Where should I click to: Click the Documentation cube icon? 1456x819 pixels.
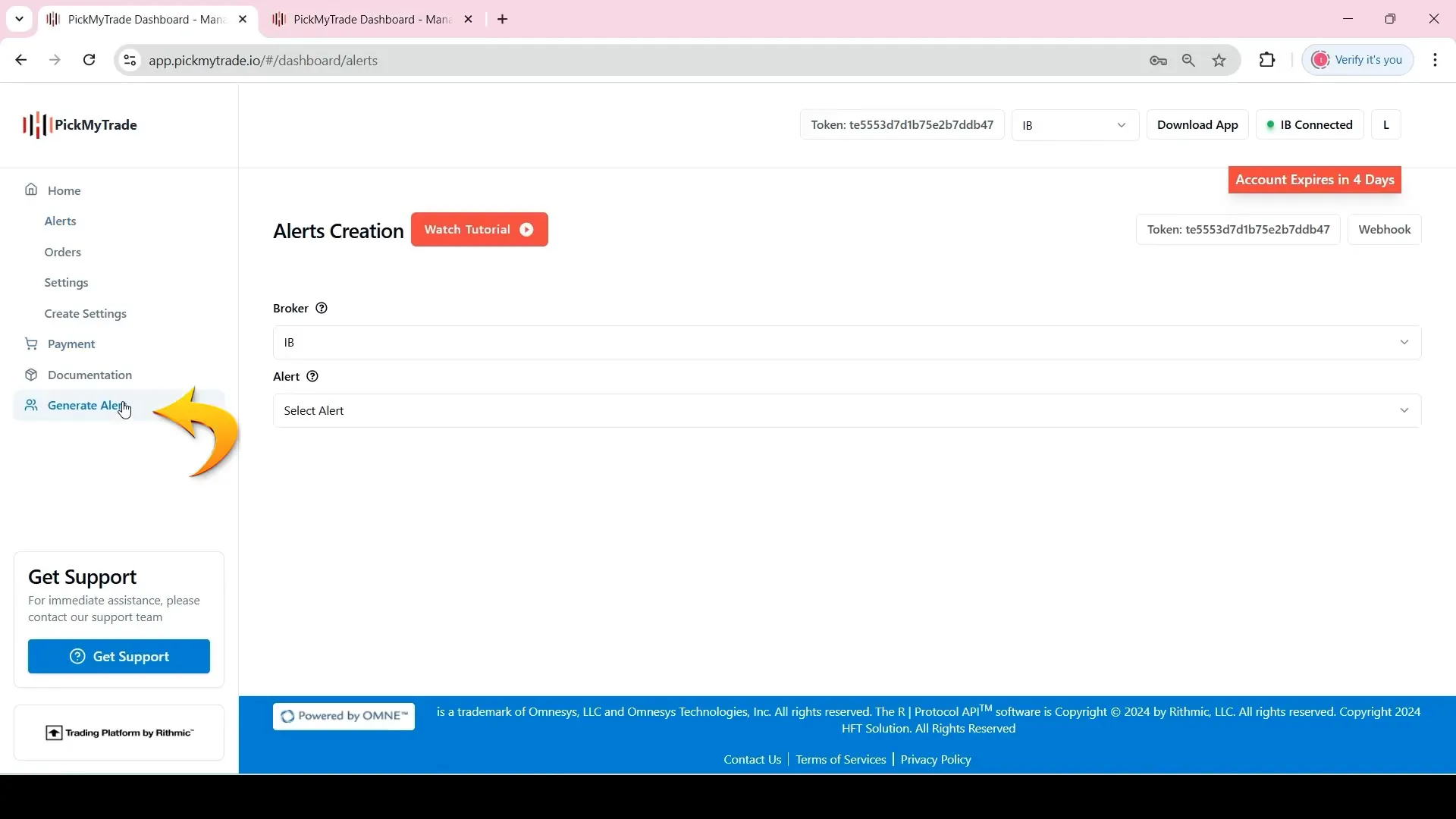coord(31,375)
